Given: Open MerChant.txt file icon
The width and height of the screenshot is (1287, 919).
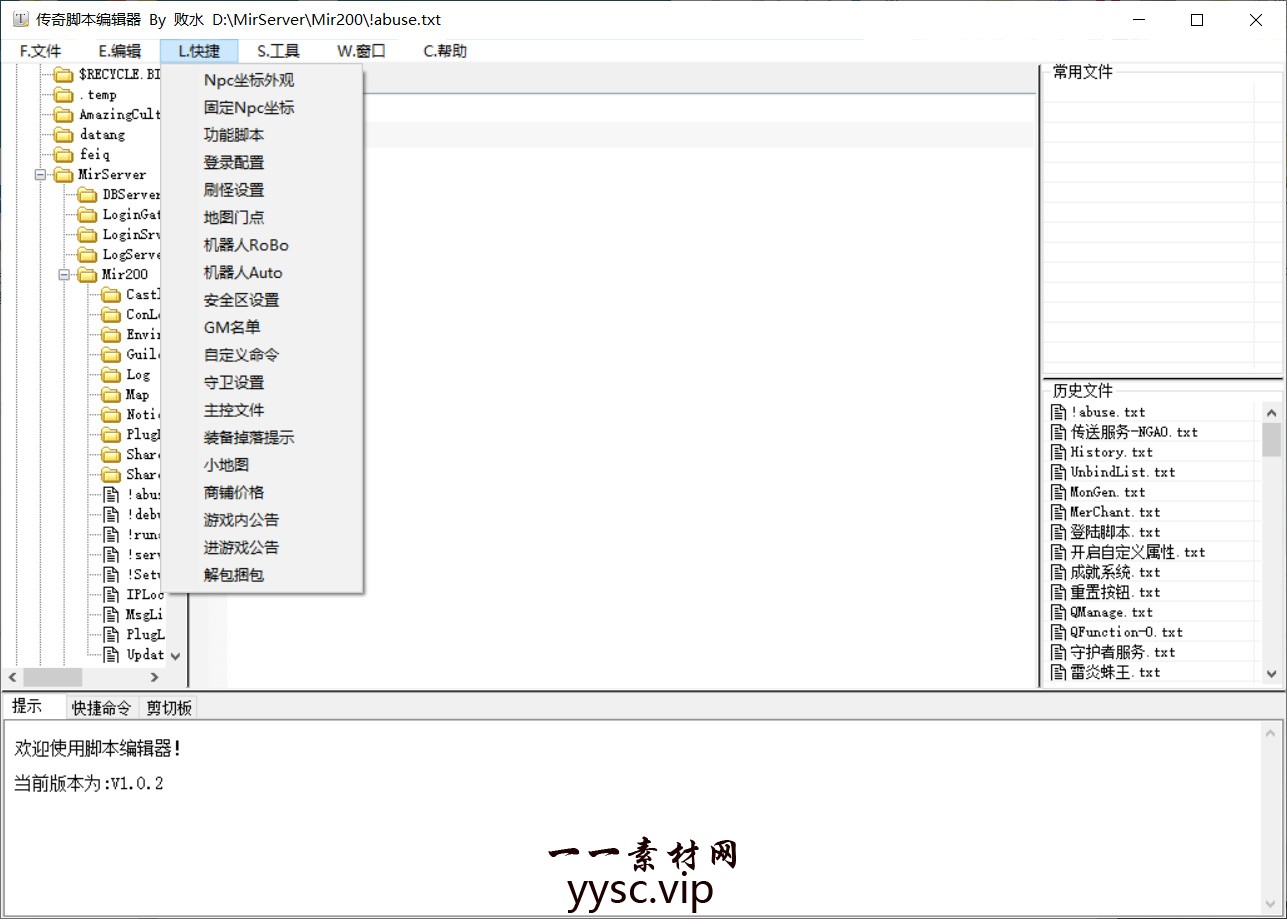Looking at the screenshot, I should (x=1059, y=512).
